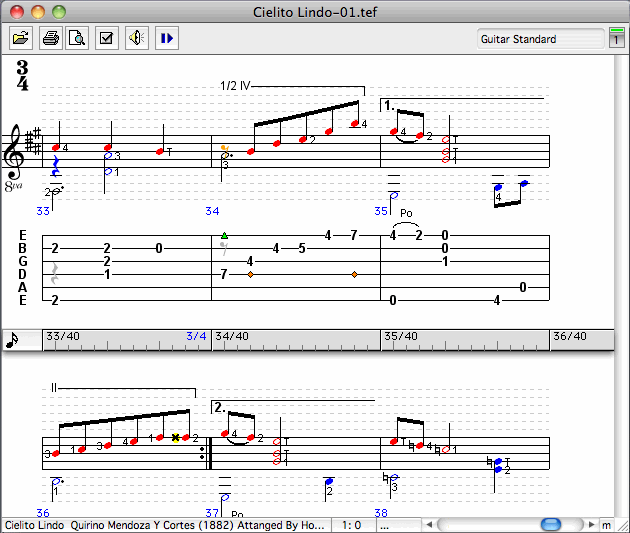Click the left scroll arrow in the status bar
The width and height of the screenshot is (630, 533).
[429, 524]
